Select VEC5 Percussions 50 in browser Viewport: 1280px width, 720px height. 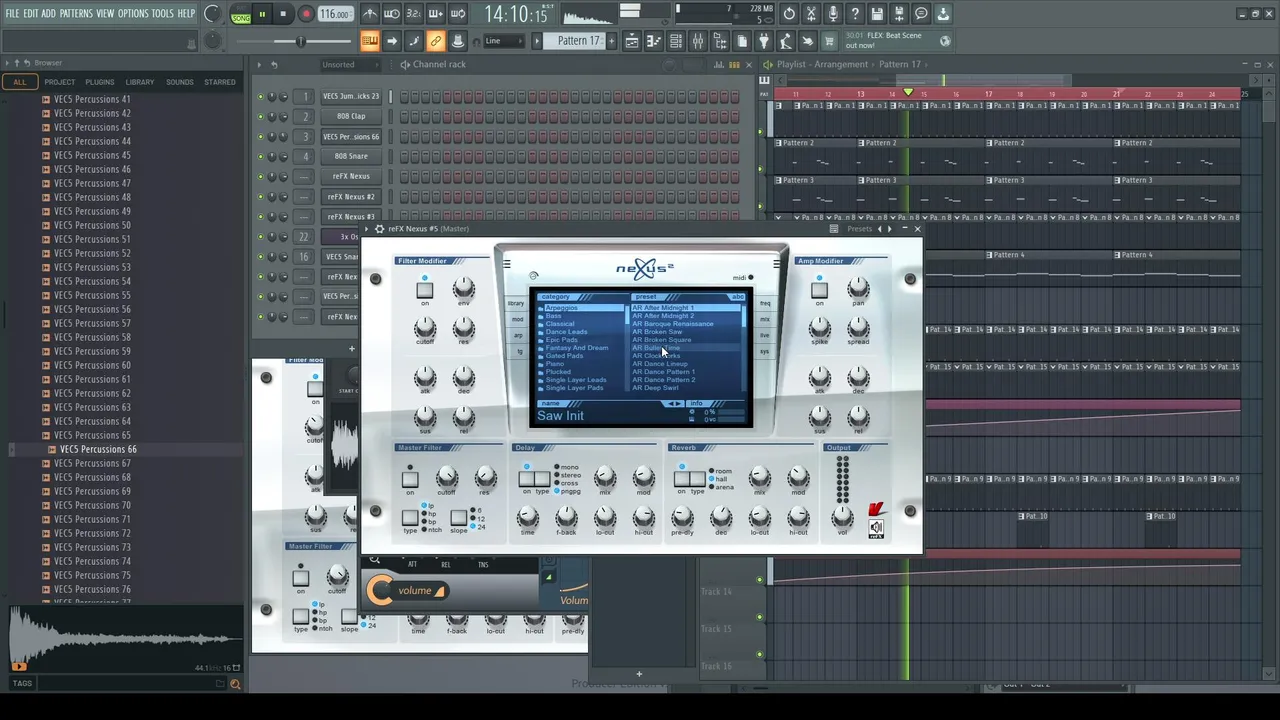click(x=92, y=225)
